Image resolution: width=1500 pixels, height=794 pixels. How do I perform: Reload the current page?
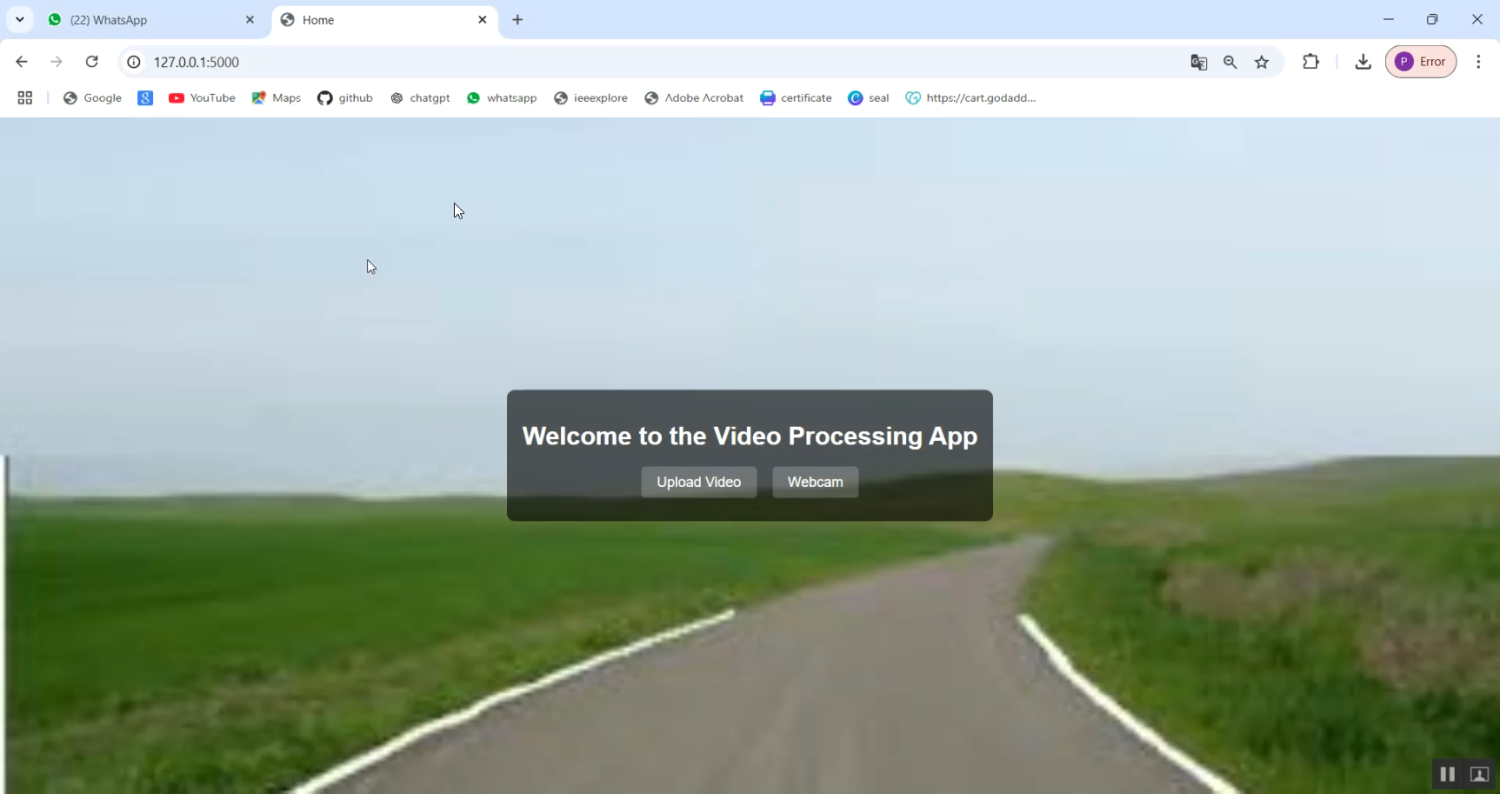[x=92, y=62]
